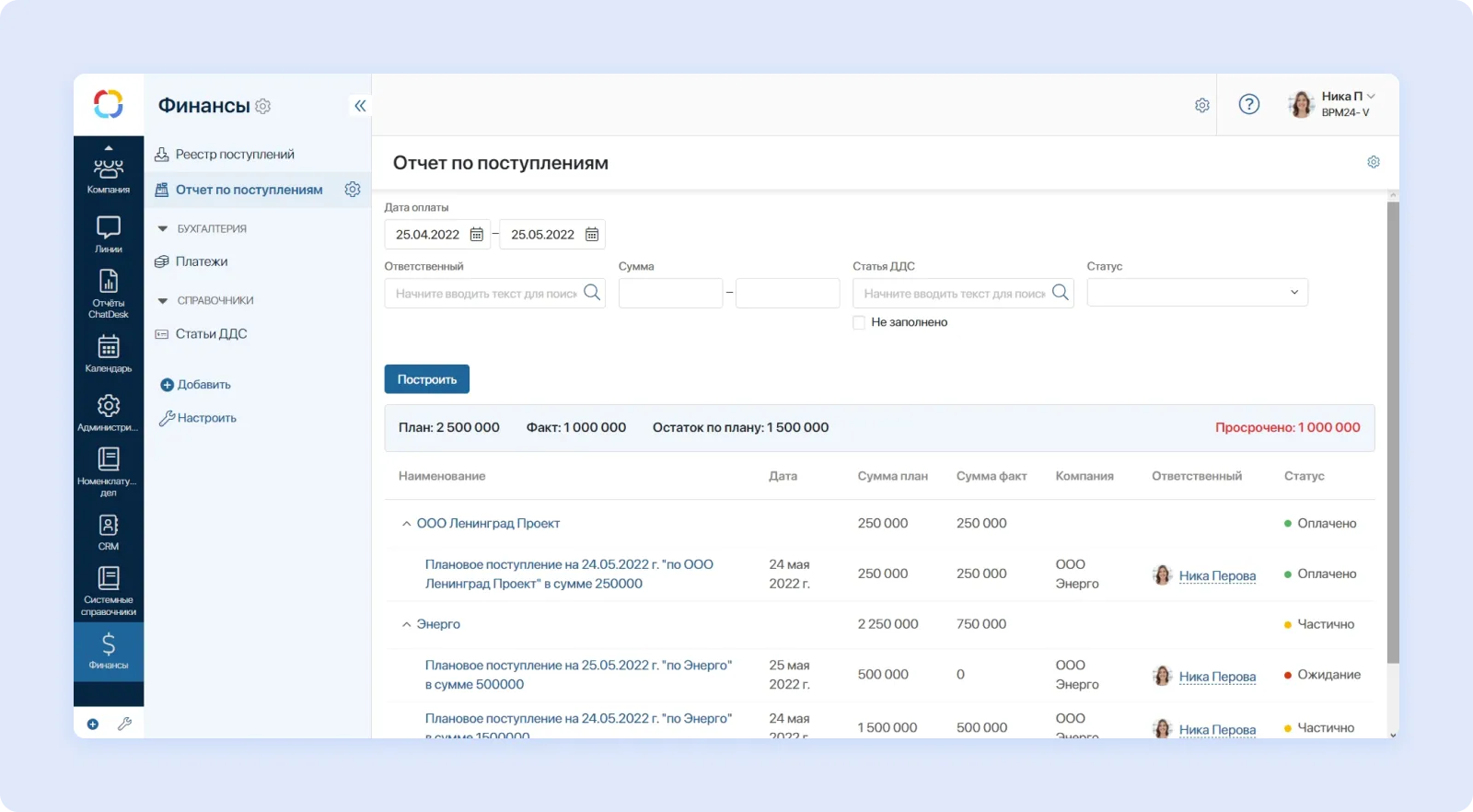Click Добавить link in sidebar
This screenshot has width=1473, height=812.
(x=203, y=385)
